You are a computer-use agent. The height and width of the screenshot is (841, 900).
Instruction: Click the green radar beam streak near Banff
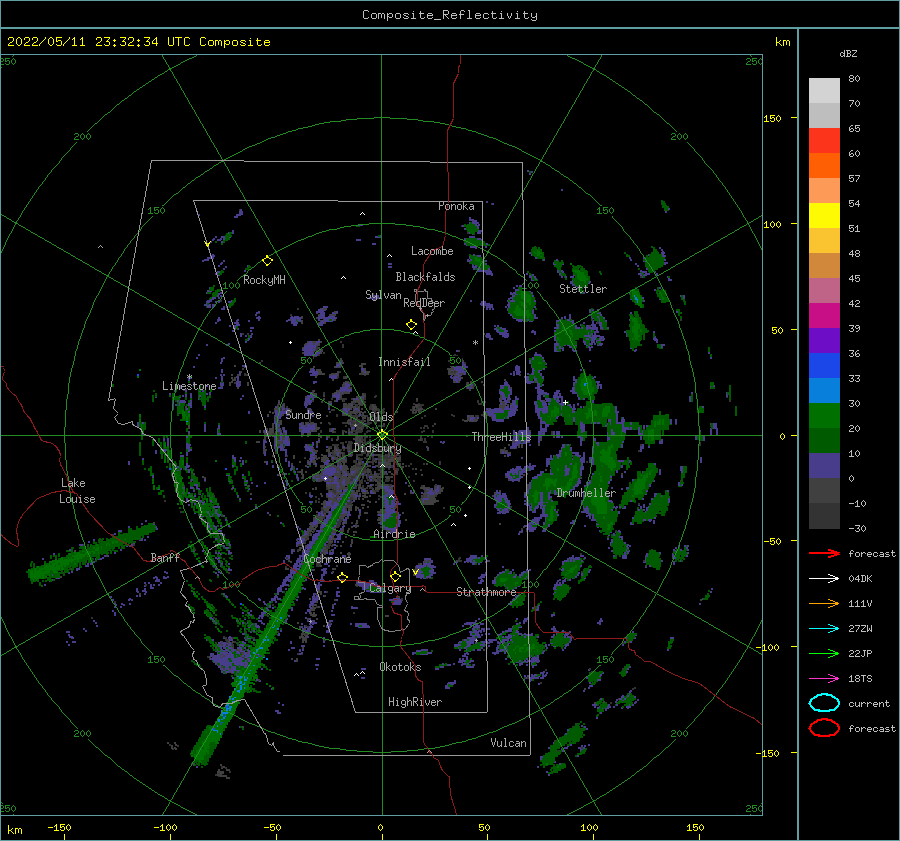point(92,553)
